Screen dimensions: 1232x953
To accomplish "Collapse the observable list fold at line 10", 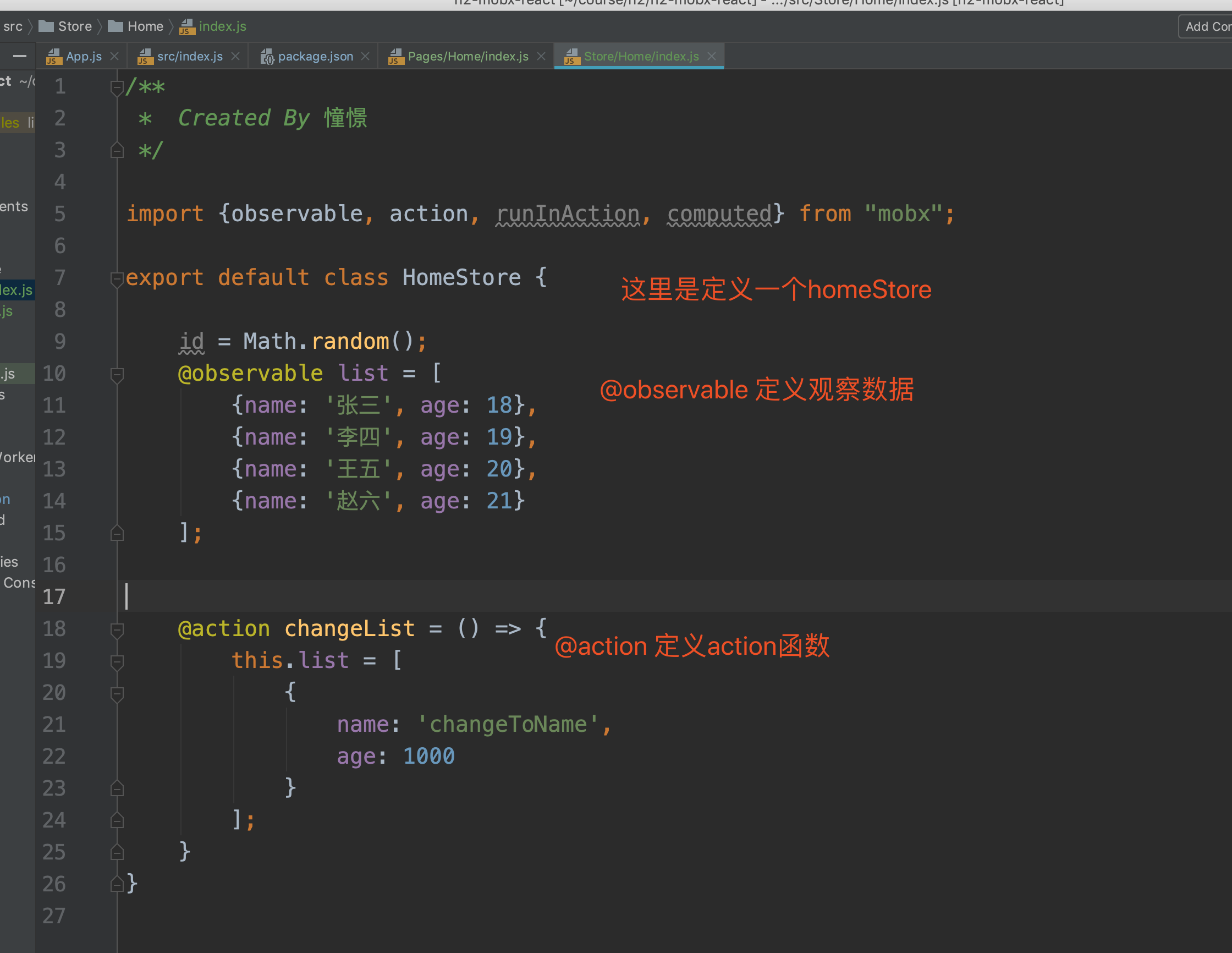I will pos(117,375).
